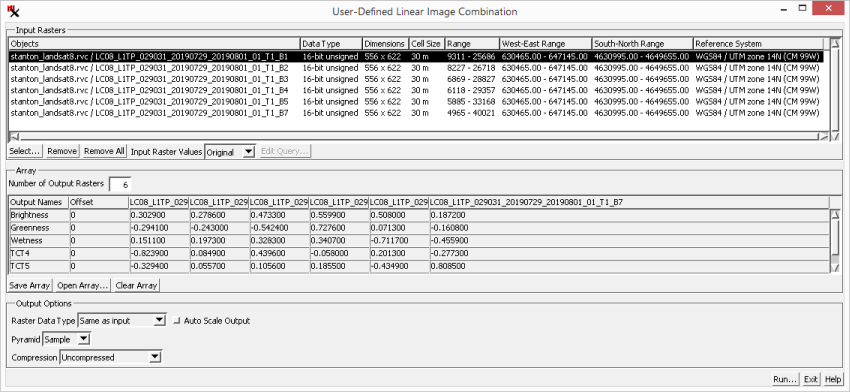Click the Cell Size column header
Viewport: 850px width, 392px height.
pyautogui.click(x=426, y=44)
